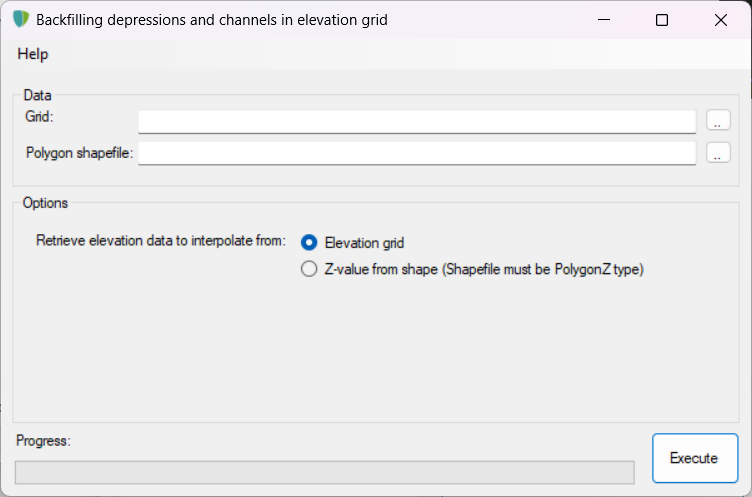Click the "Progress:" label
This screenshot has height=497, width=752.
pyautogui.click(x=44, y=440)
